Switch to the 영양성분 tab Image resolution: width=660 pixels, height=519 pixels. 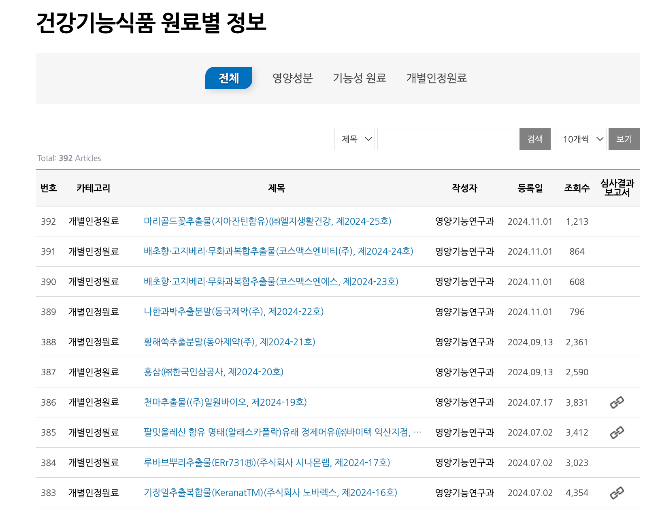tap(293, 78)
